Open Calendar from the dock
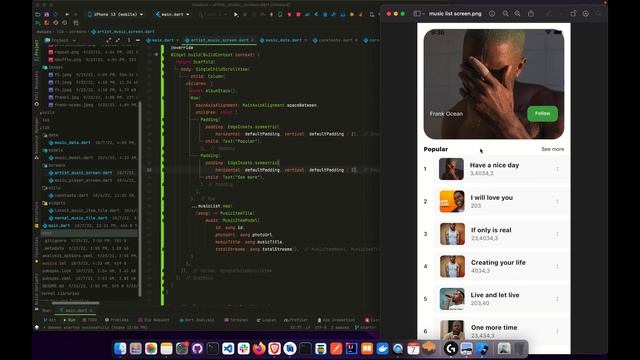This screenshot has width=640, height=360. coord(413,349)
